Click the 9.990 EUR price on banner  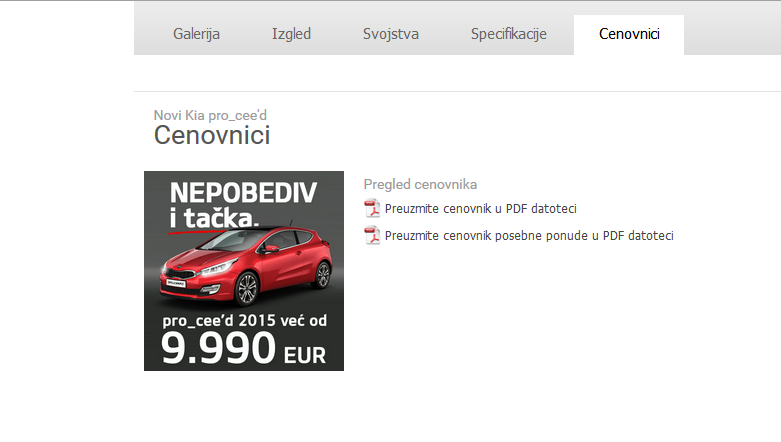click(x=243, y=349)
